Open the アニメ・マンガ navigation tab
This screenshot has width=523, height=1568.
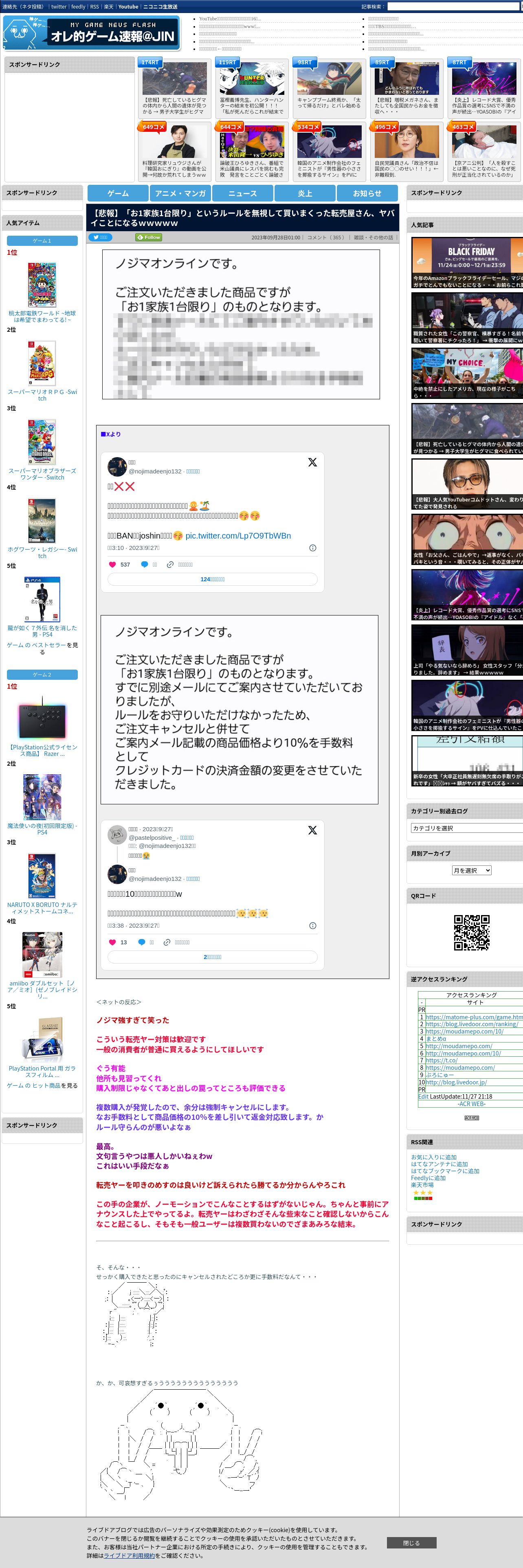point(180,193)
